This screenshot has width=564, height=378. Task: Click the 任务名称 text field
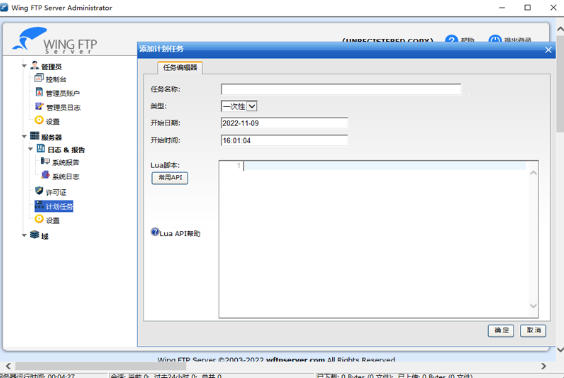(341, 89)
